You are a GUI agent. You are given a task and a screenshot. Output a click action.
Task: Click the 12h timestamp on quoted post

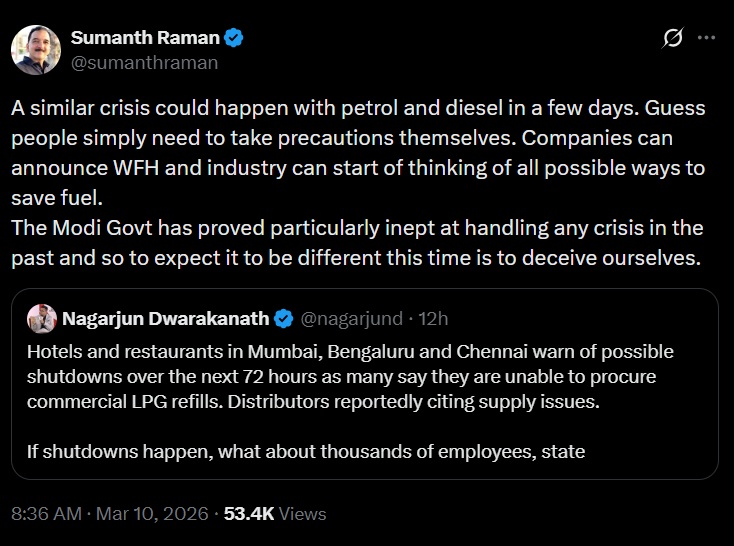tap(433, 319)
